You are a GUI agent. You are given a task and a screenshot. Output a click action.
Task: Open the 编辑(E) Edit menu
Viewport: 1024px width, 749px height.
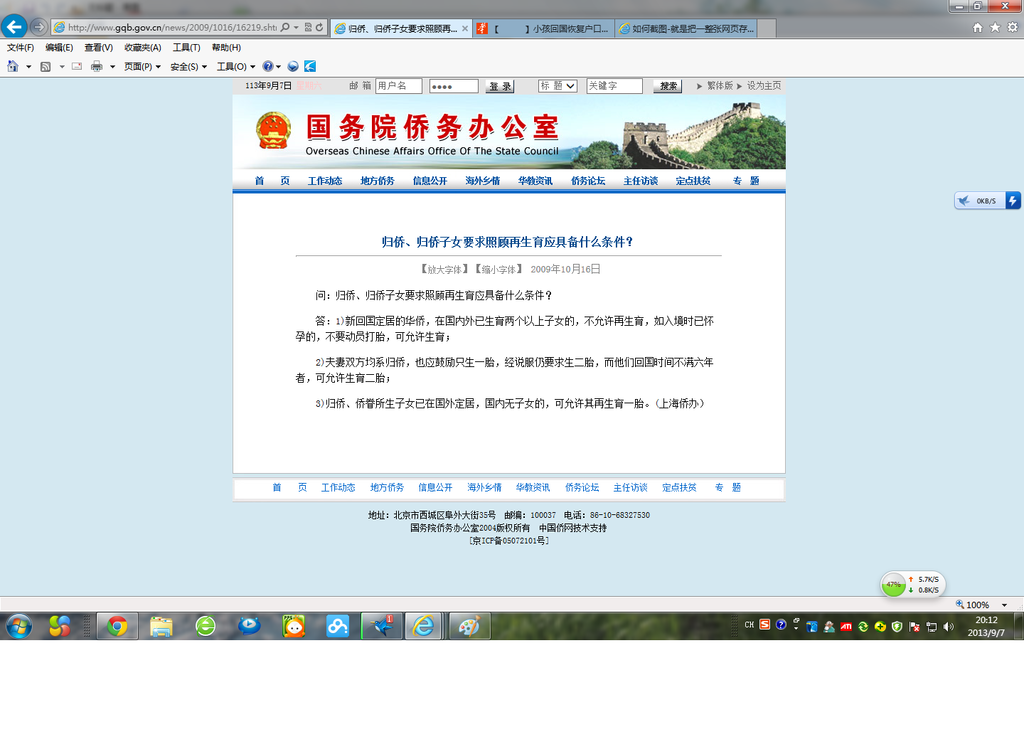[59, 48]
